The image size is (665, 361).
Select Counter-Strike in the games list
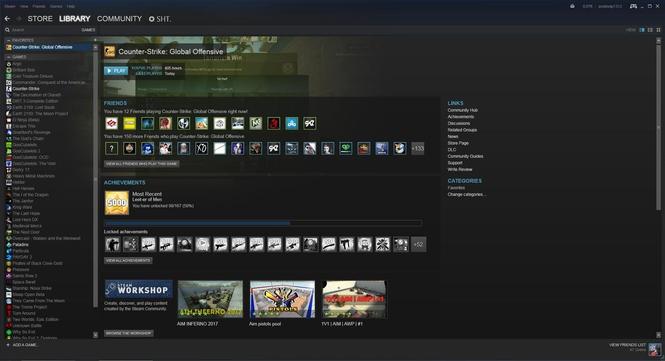click(26, 89)
